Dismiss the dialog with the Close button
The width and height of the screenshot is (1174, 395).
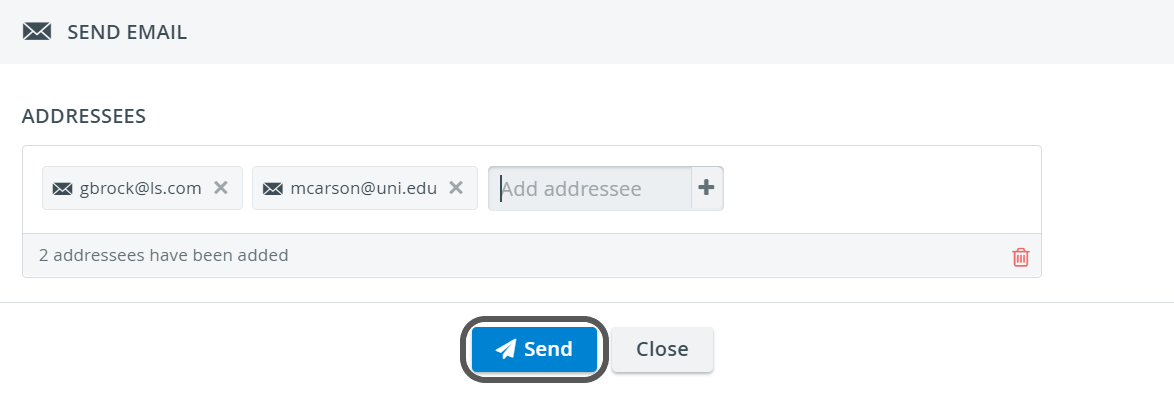[x=662, y=349]
